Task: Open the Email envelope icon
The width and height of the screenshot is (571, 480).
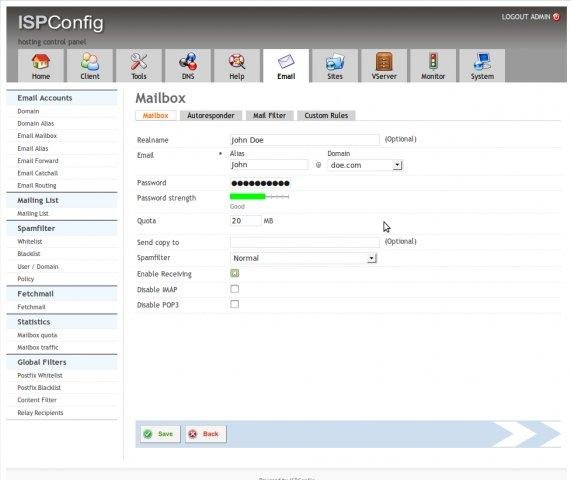Action: (286, 61)
